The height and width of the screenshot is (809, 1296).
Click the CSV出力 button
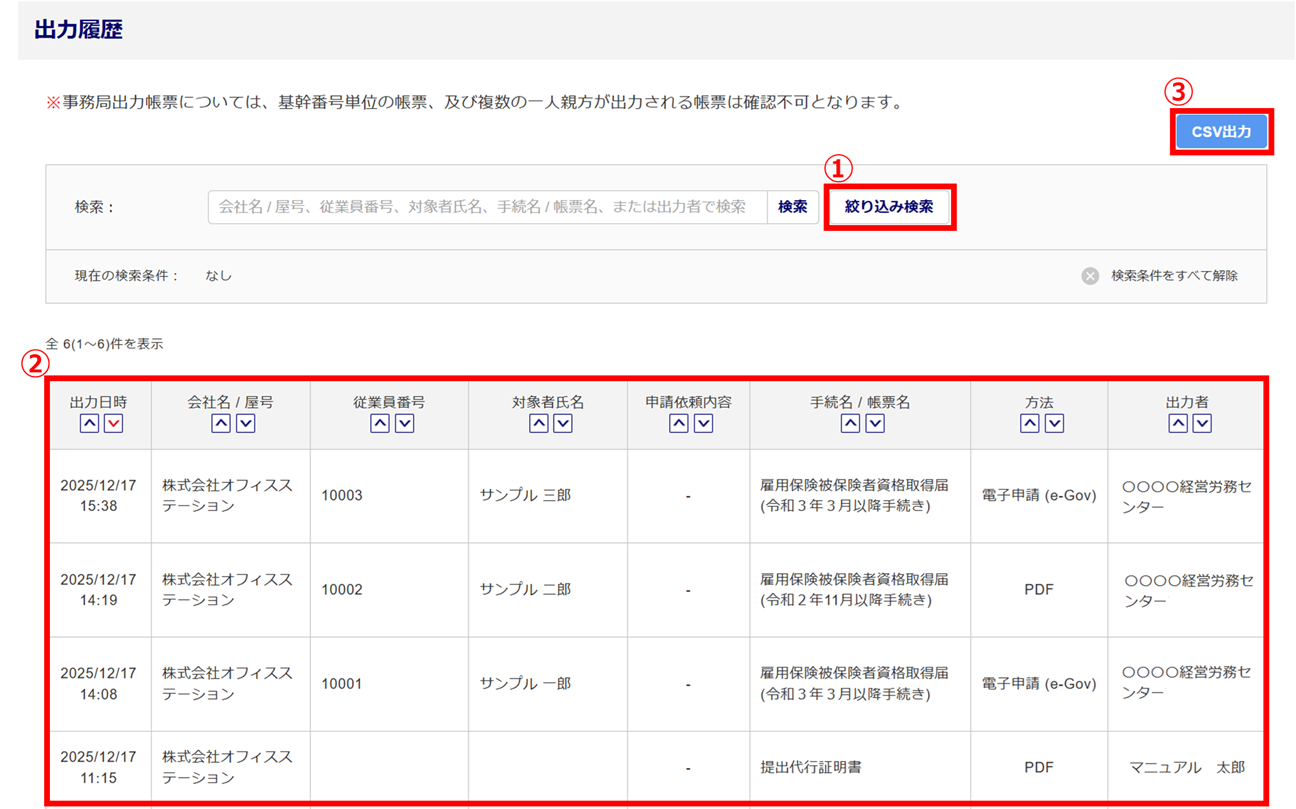(x=1221, y=132)
